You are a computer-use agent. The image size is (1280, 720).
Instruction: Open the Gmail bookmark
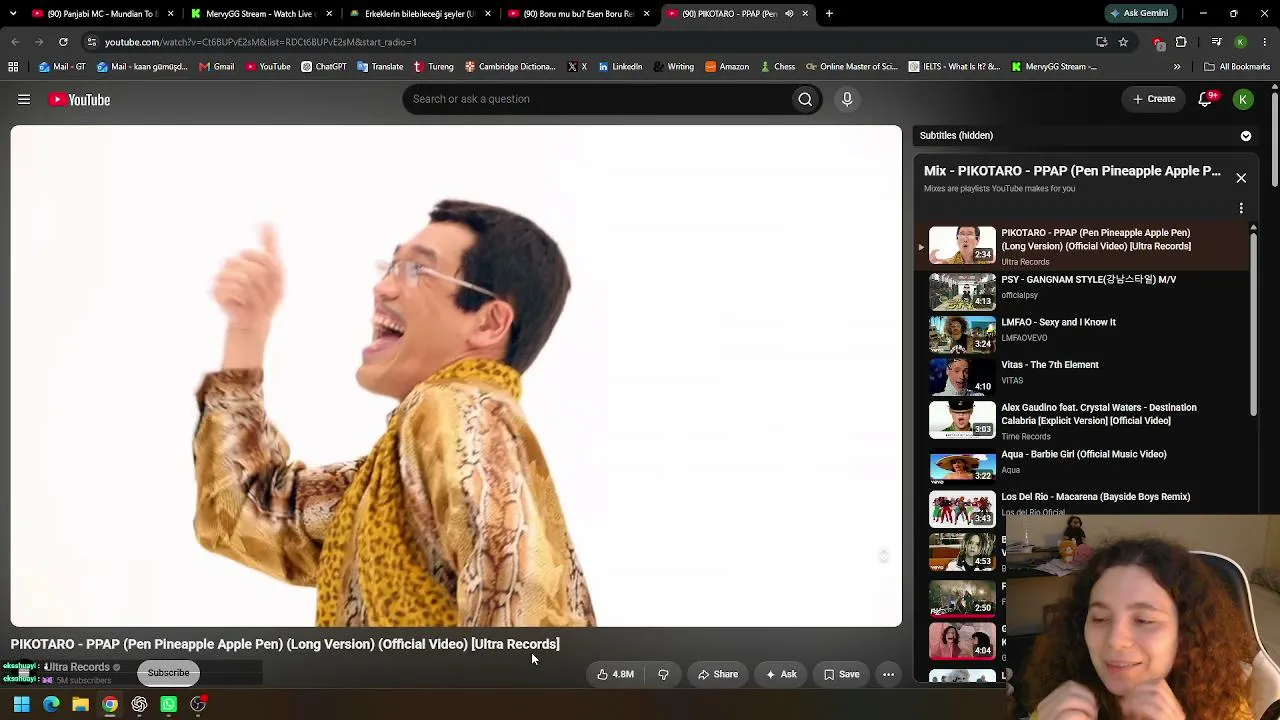click(x=216, y=67)
